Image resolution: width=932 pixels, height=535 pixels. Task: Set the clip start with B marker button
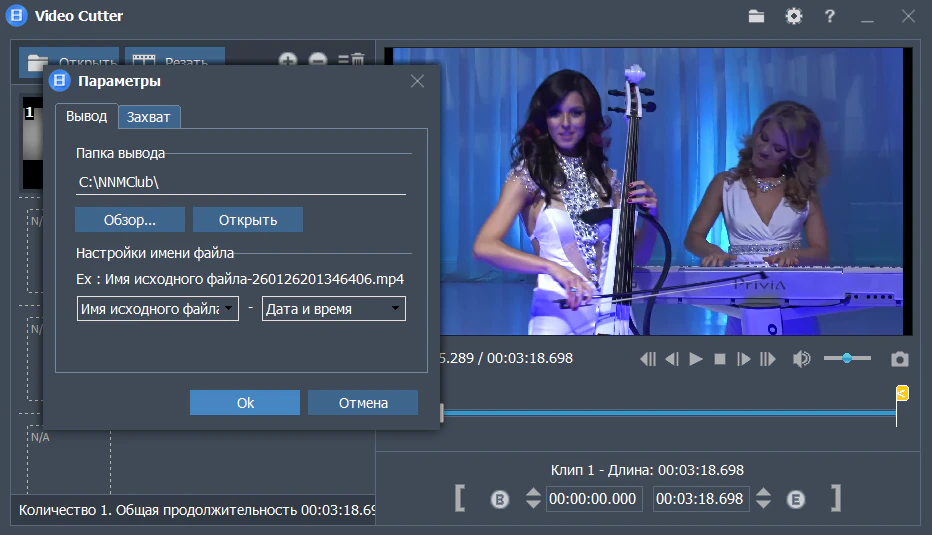pyautogui.click(x=500, y=499)
